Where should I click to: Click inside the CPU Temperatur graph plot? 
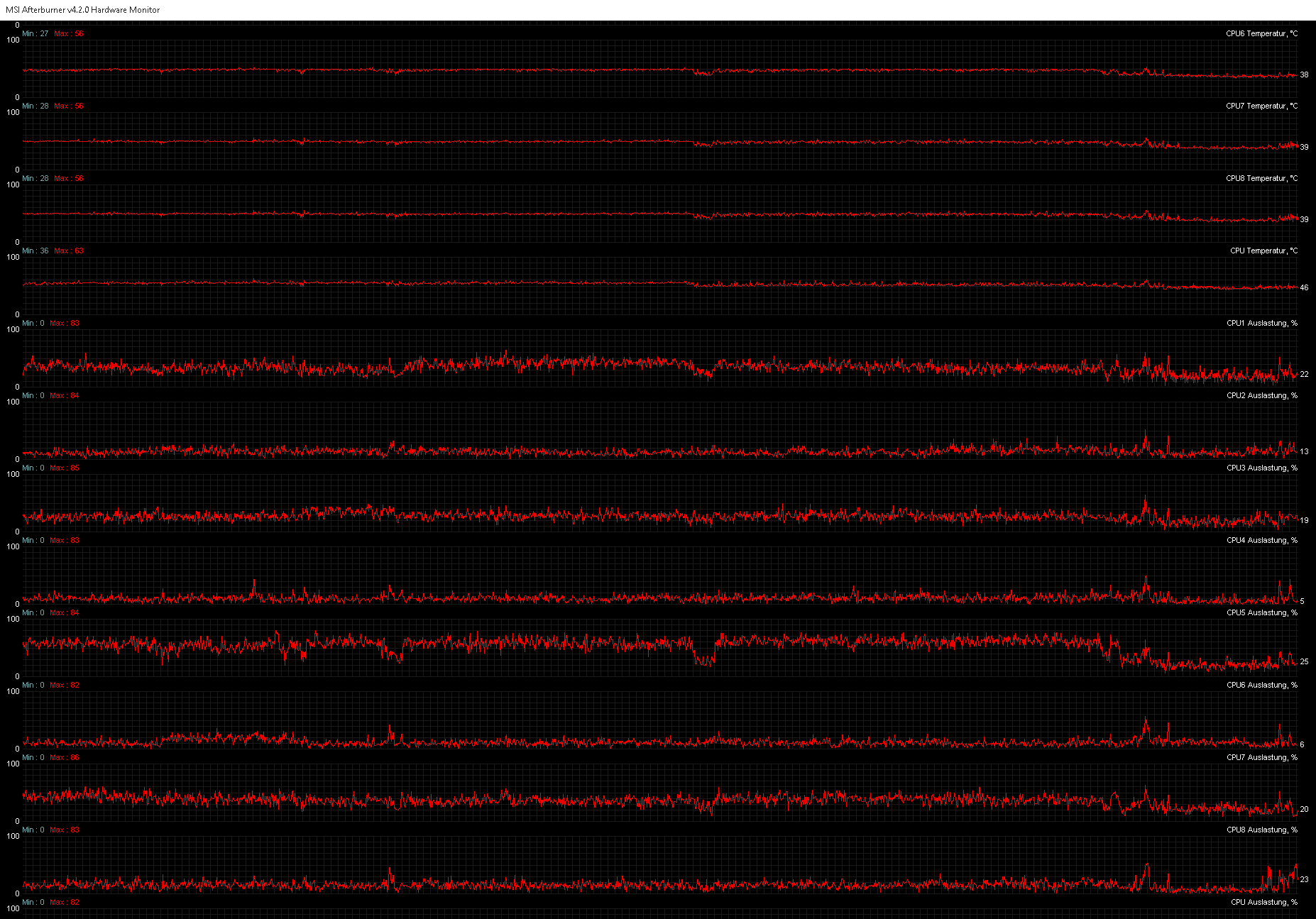pos(660,285)
